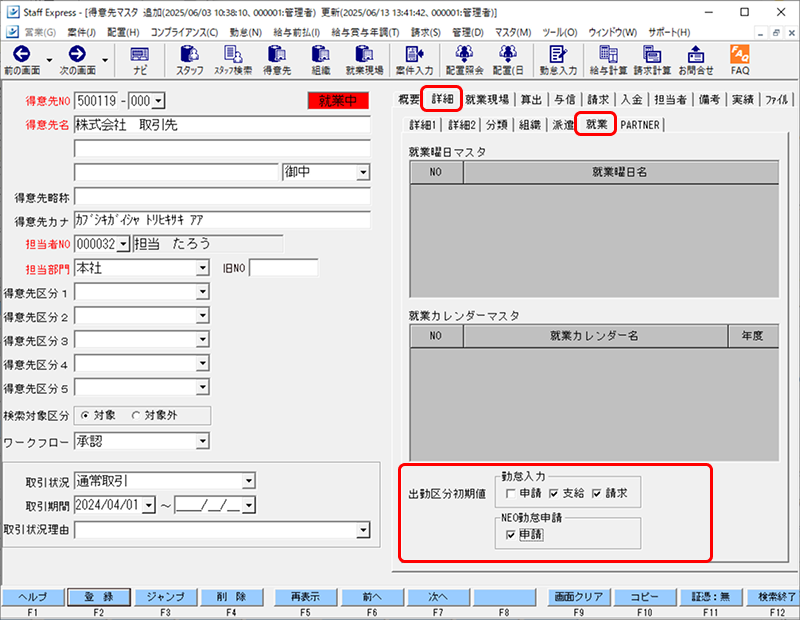This screenshot has height=620, width=800.
Task: Click the 旧NO input field
Action: point(284,267)
